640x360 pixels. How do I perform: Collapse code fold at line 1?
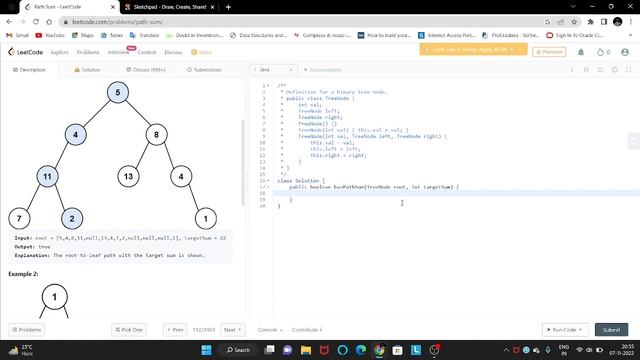[268, 86]
